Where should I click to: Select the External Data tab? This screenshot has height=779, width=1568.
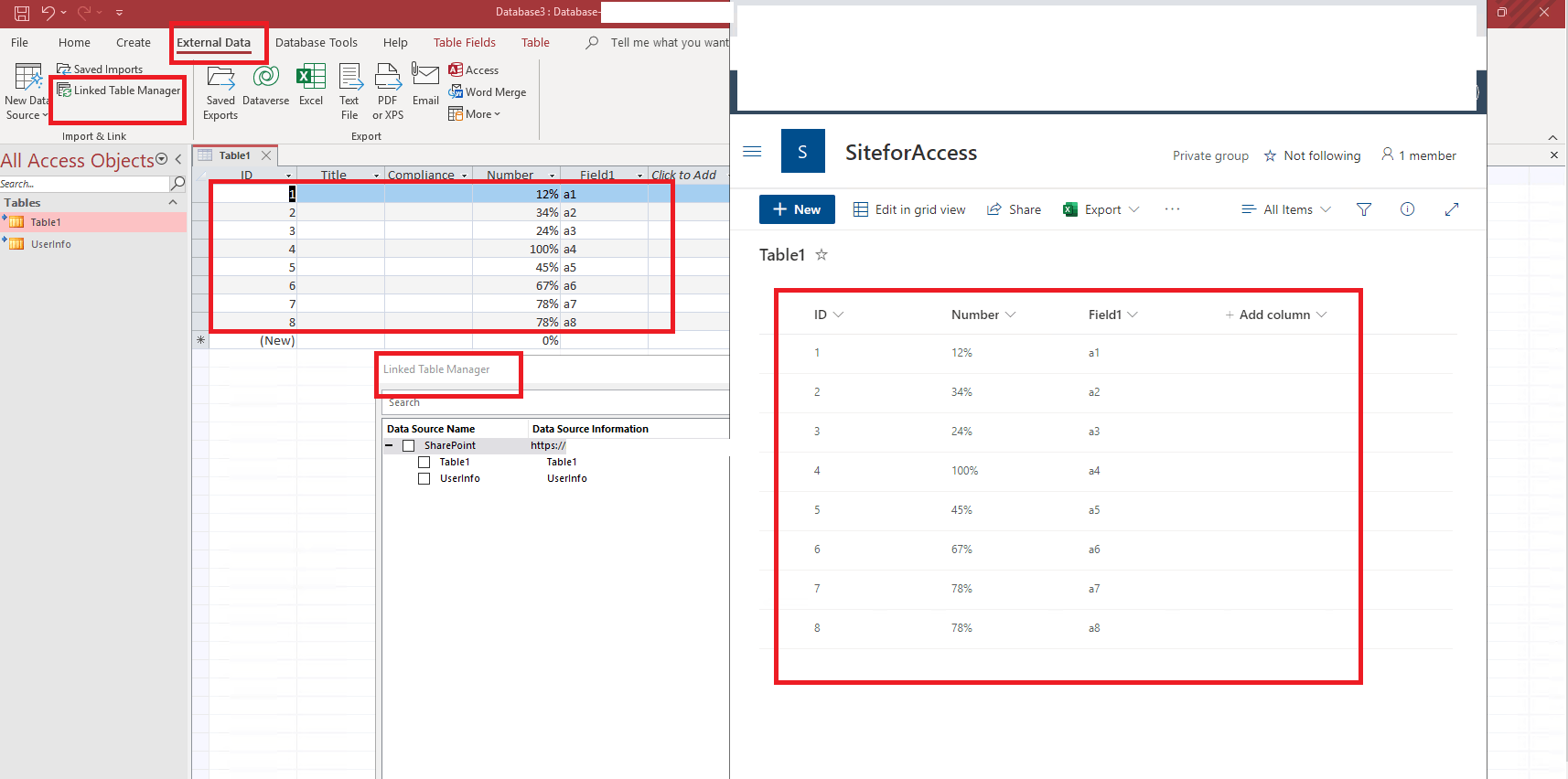tap(213, 42)
